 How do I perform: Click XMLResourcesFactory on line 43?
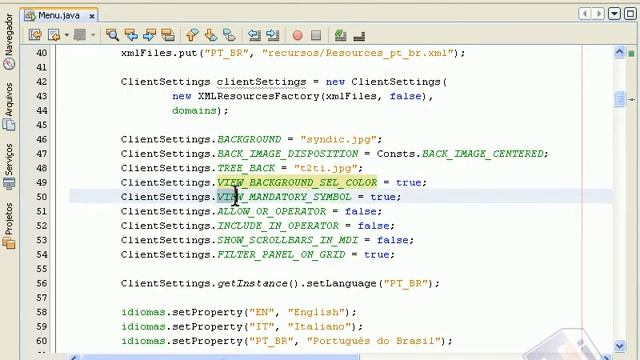point(259,96)
